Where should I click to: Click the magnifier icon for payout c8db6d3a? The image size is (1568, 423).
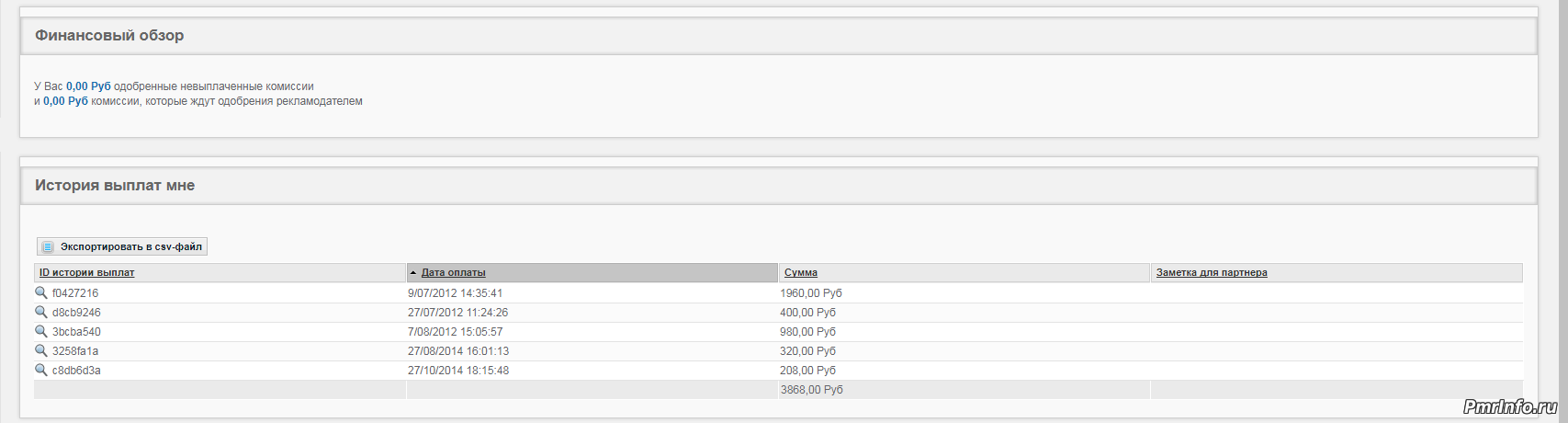[40, 370]
